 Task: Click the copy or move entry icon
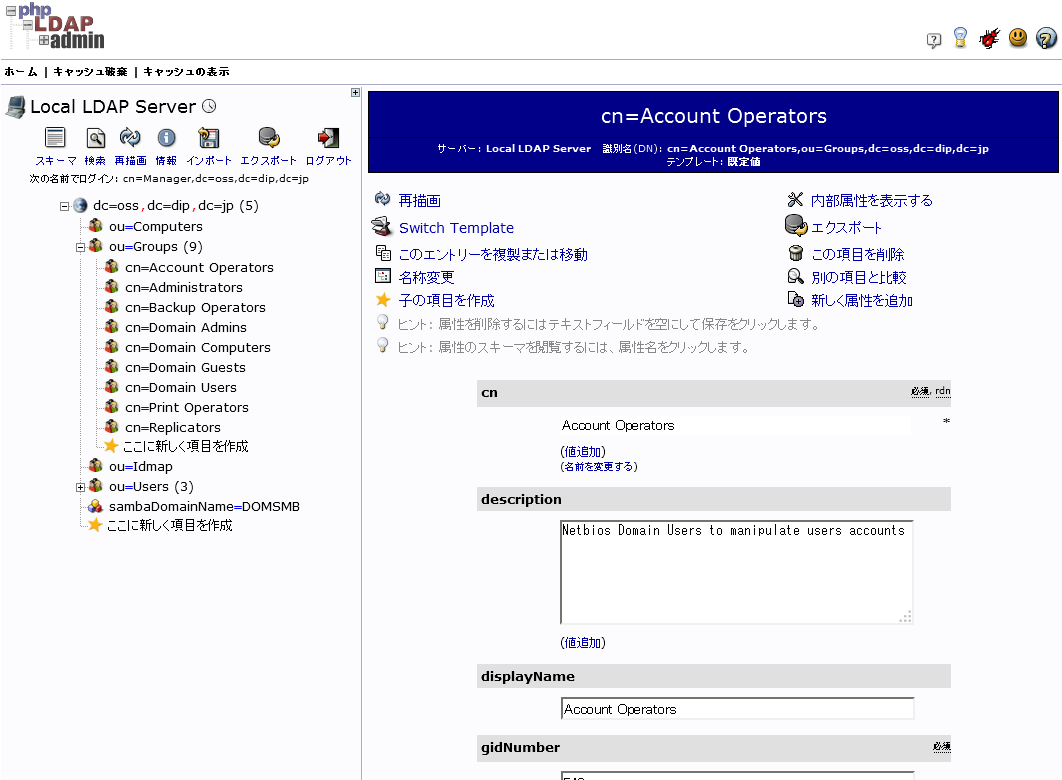click(x=383, y=253)
